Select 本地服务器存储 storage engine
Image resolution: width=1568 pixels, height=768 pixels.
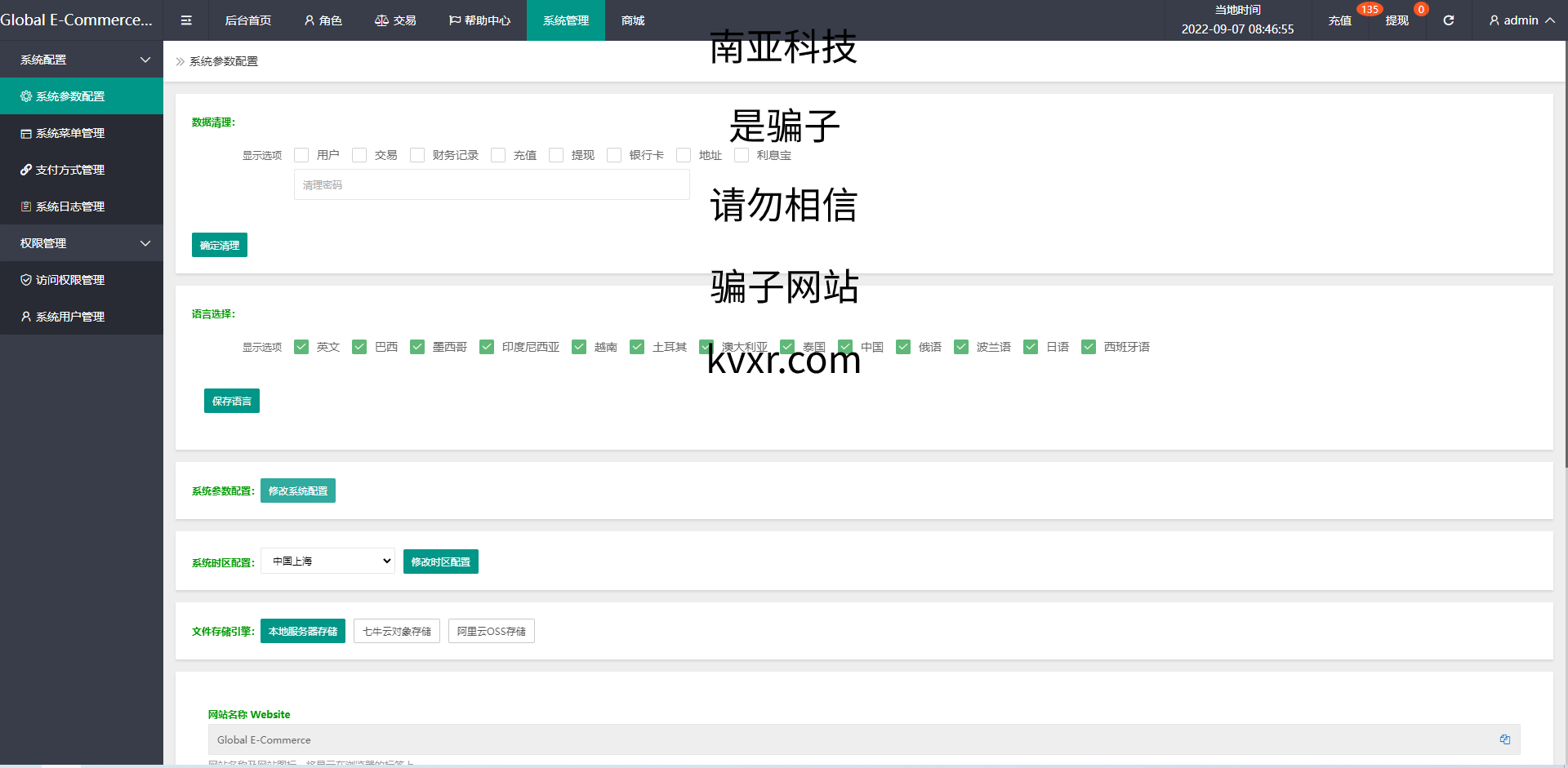pos(303,631)
